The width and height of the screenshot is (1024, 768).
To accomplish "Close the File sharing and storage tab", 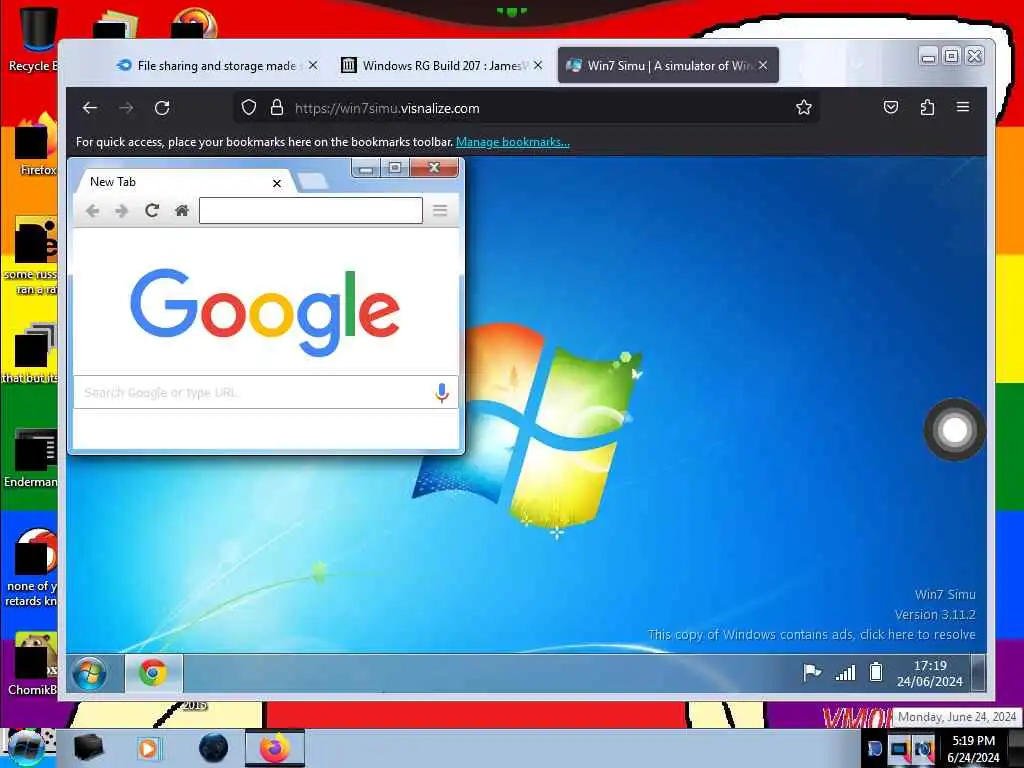I will [313, 65].
